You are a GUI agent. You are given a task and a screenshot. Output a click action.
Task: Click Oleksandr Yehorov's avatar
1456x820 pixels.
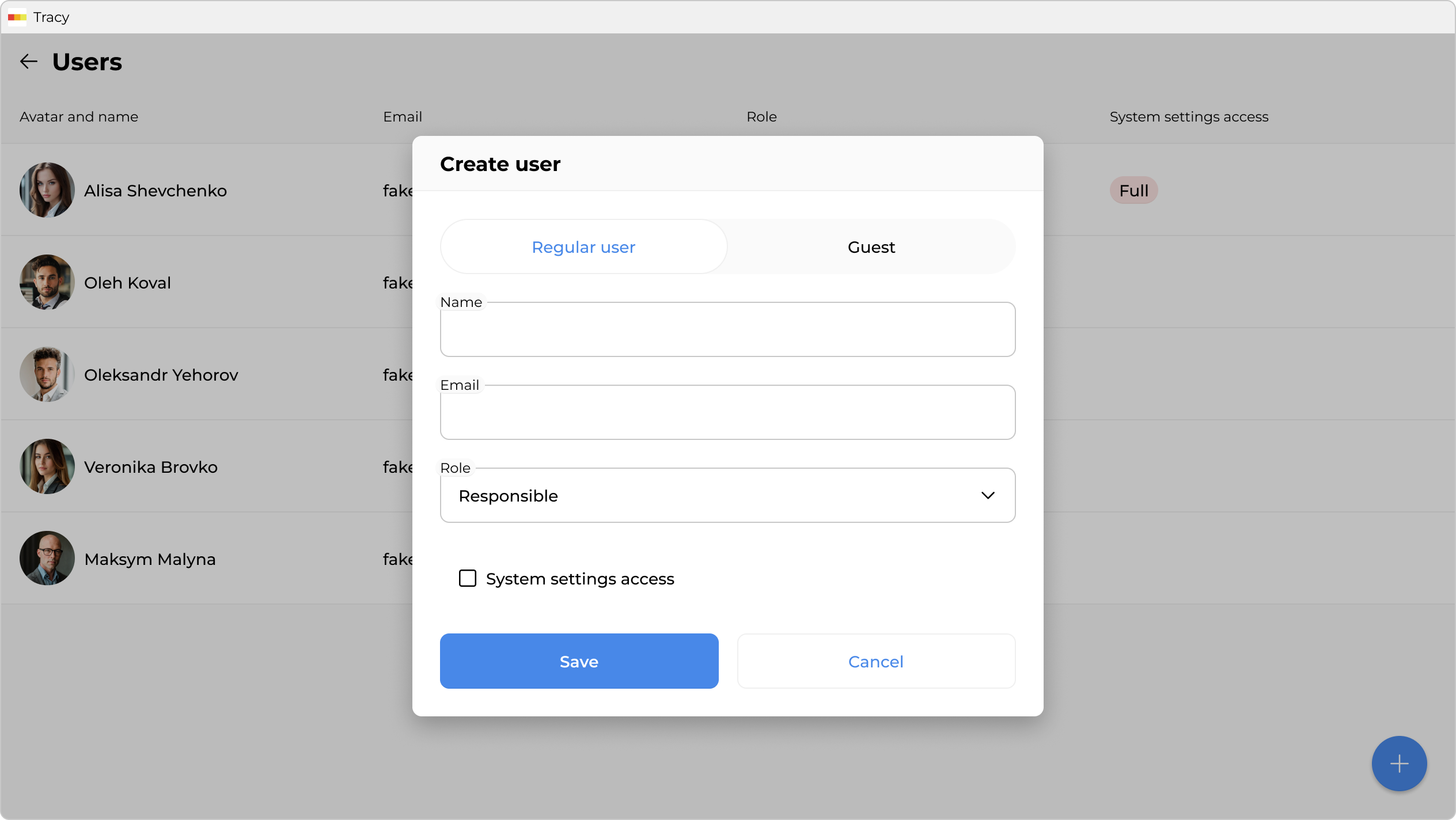point(47,374)
